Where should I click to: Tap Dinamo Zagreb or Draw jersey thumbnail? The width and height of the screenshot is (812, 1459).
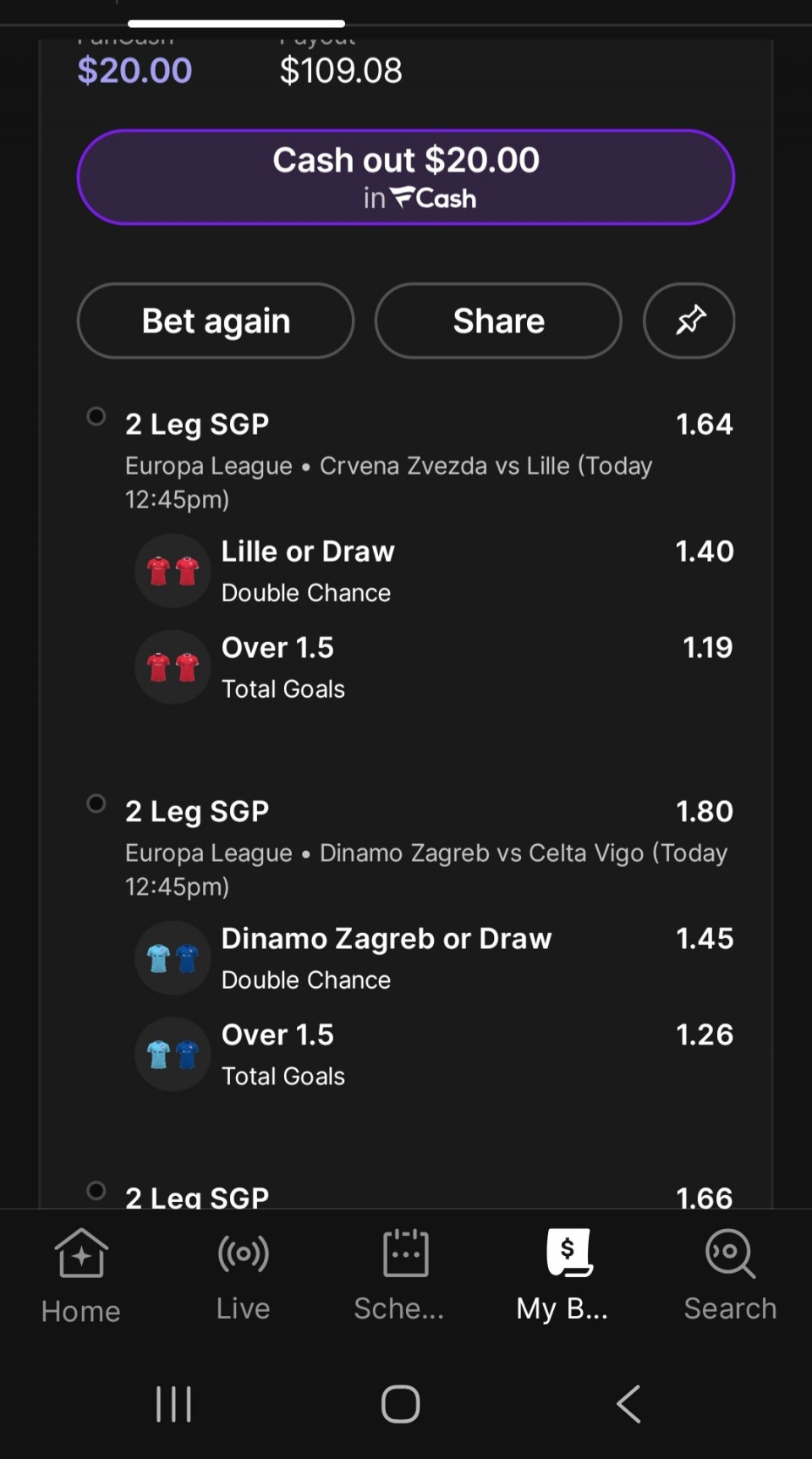click(173, 958)
